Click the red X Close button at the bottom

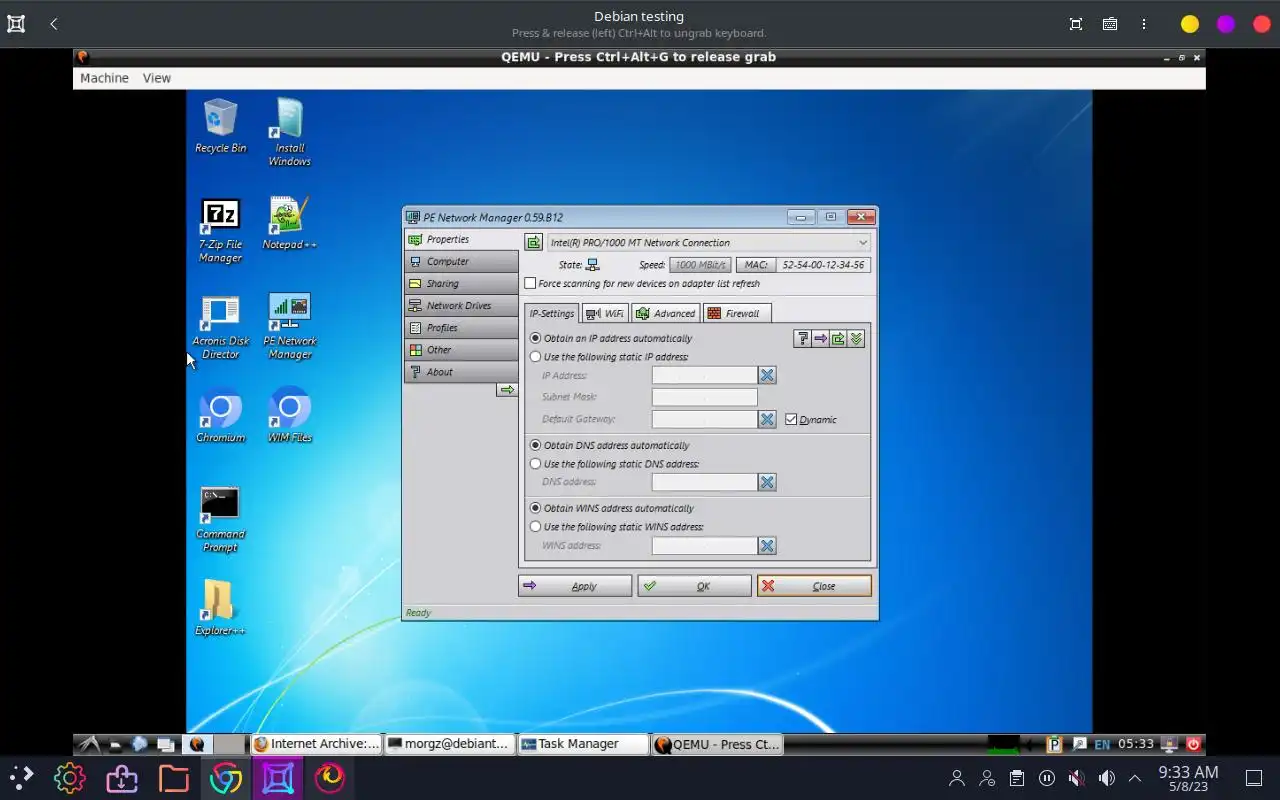tap(814, 586)
